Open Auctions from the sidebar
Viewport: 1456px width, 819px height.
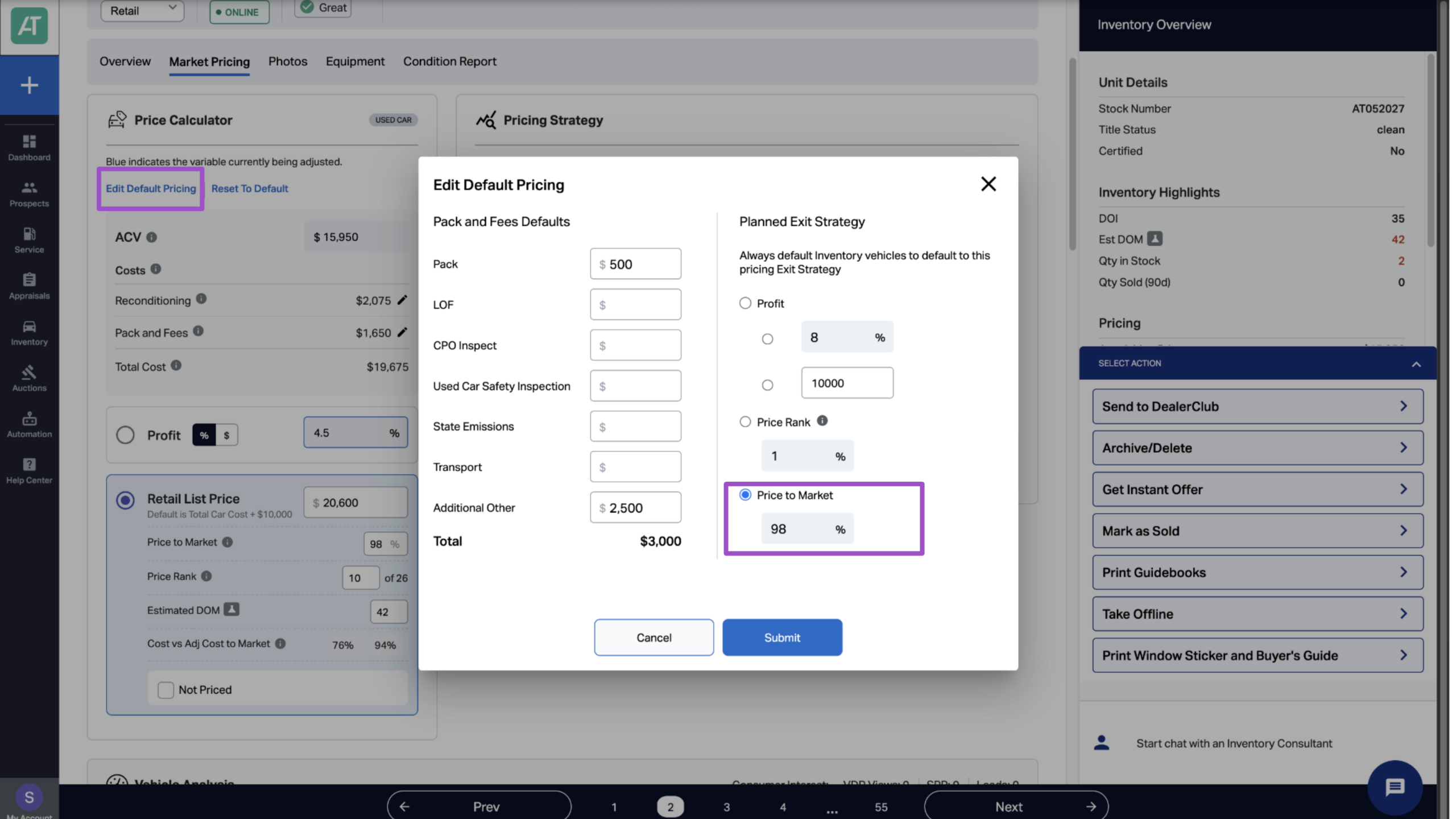[x=29, y=378]
